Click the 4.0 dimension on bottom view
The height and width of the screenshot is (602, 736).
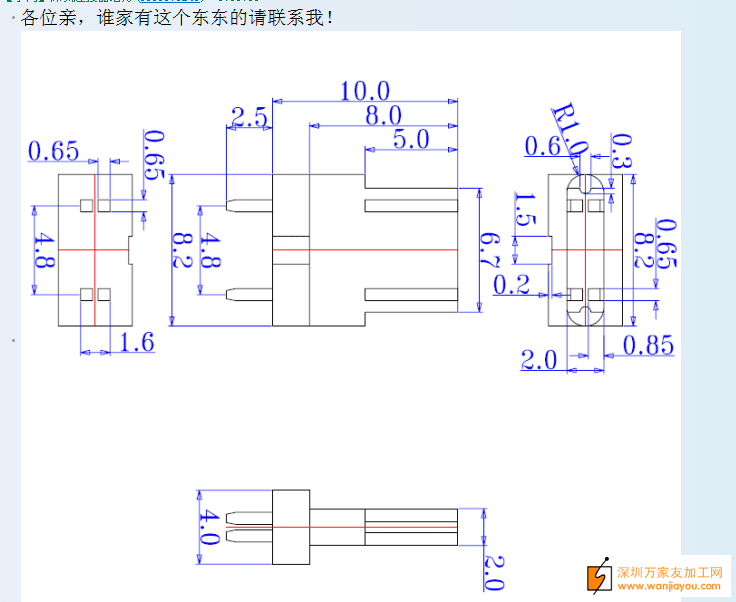click(x=211, y=525)
